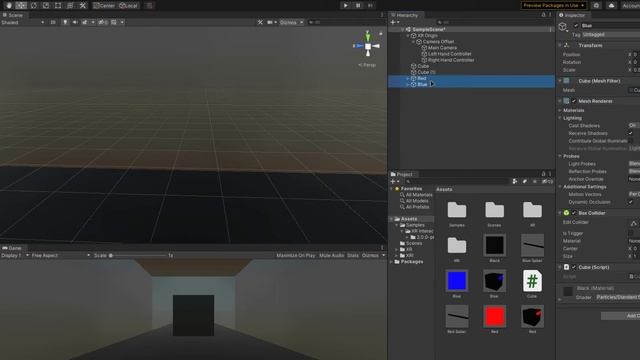Click the Hierarchy add (+) button

point(395,22)
